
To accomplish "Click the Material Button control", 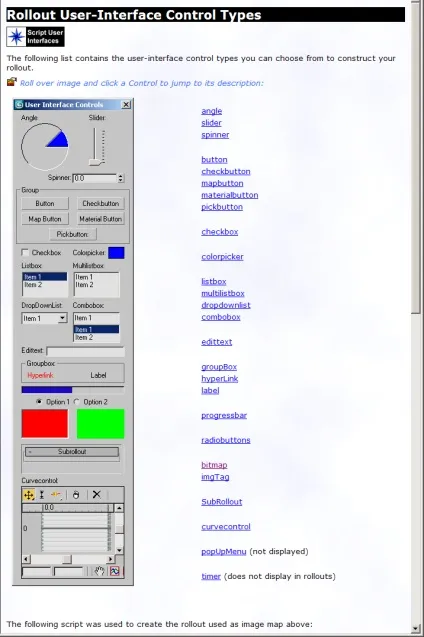I will [100, 219].
